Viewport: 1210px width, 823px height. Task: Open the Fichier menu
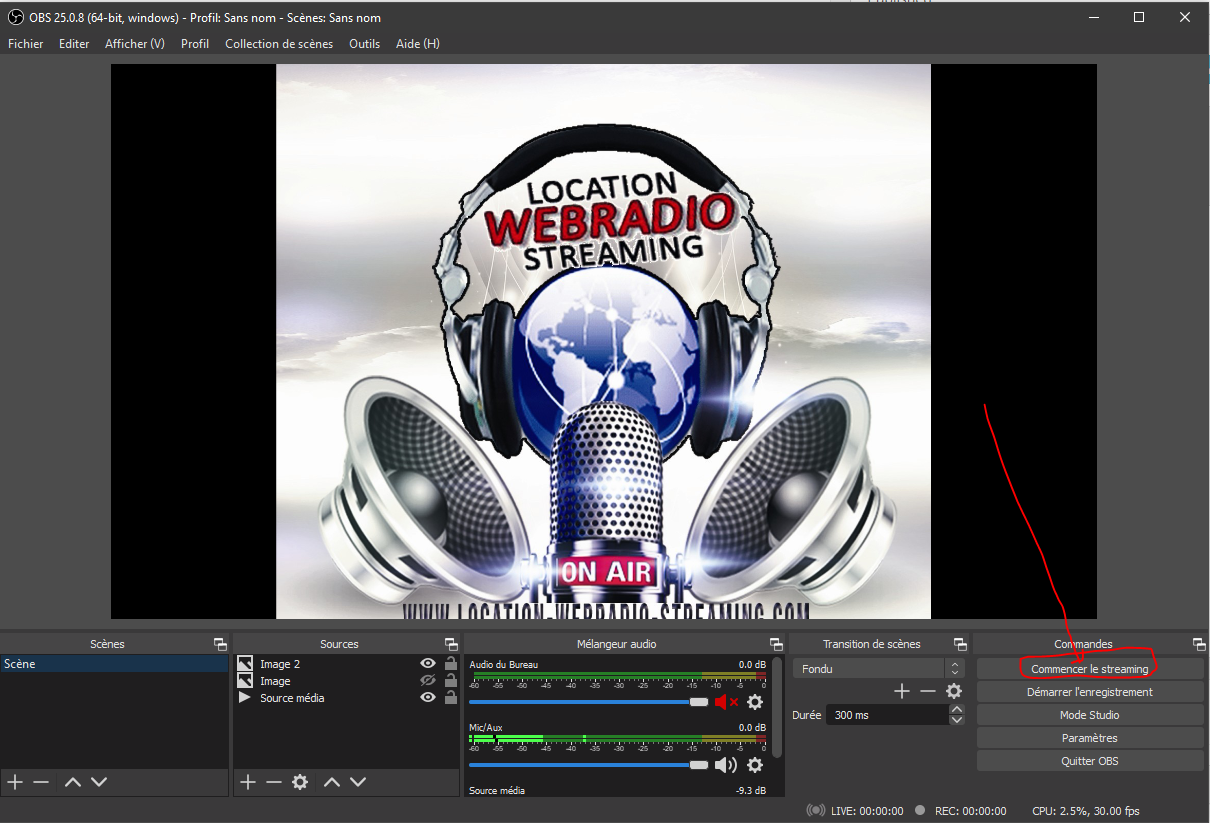tap(26, 44)
